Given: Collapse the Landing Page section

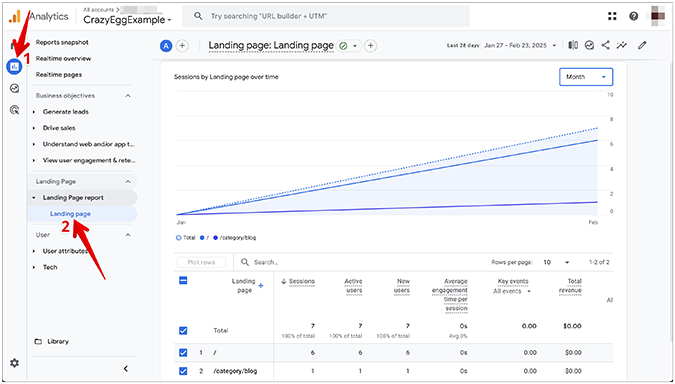Looking at the screenshot, I should (x=128, y=182).
